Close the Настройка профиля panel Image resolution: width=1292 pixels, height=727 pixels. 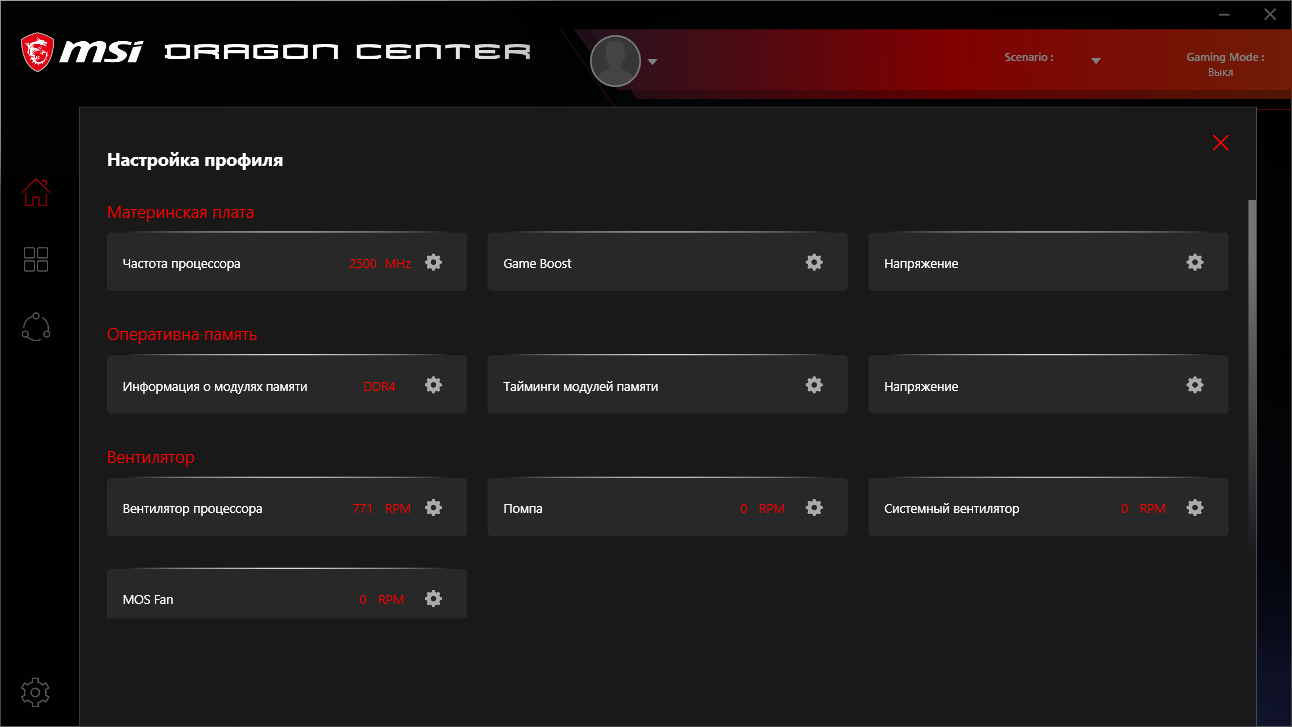pyautogui.click(x=1220, y=143)
